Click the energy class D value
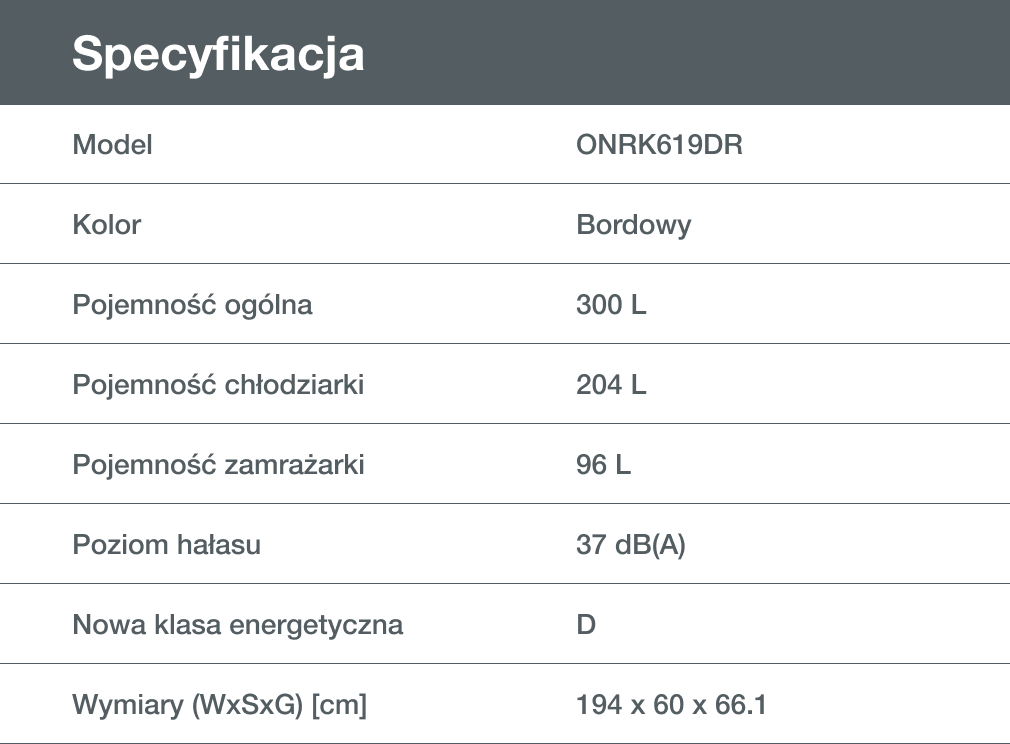Image resolution: width=1010 pixels, height=744 pixels. pos(586,624)
